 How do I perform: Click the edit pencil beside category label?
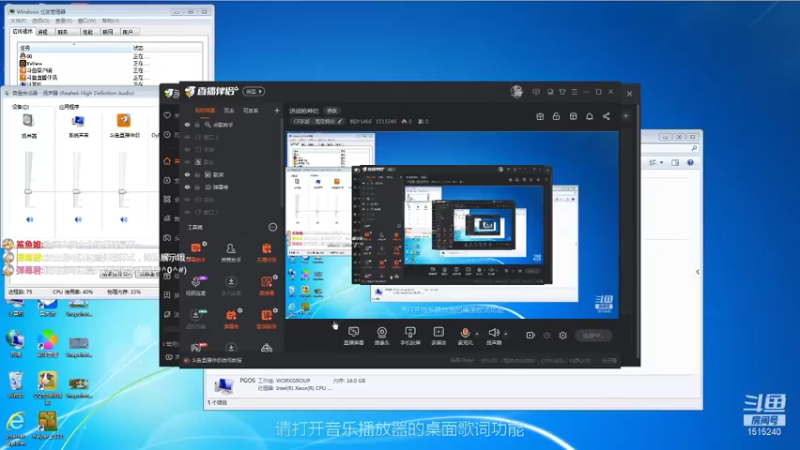(340, 121)
